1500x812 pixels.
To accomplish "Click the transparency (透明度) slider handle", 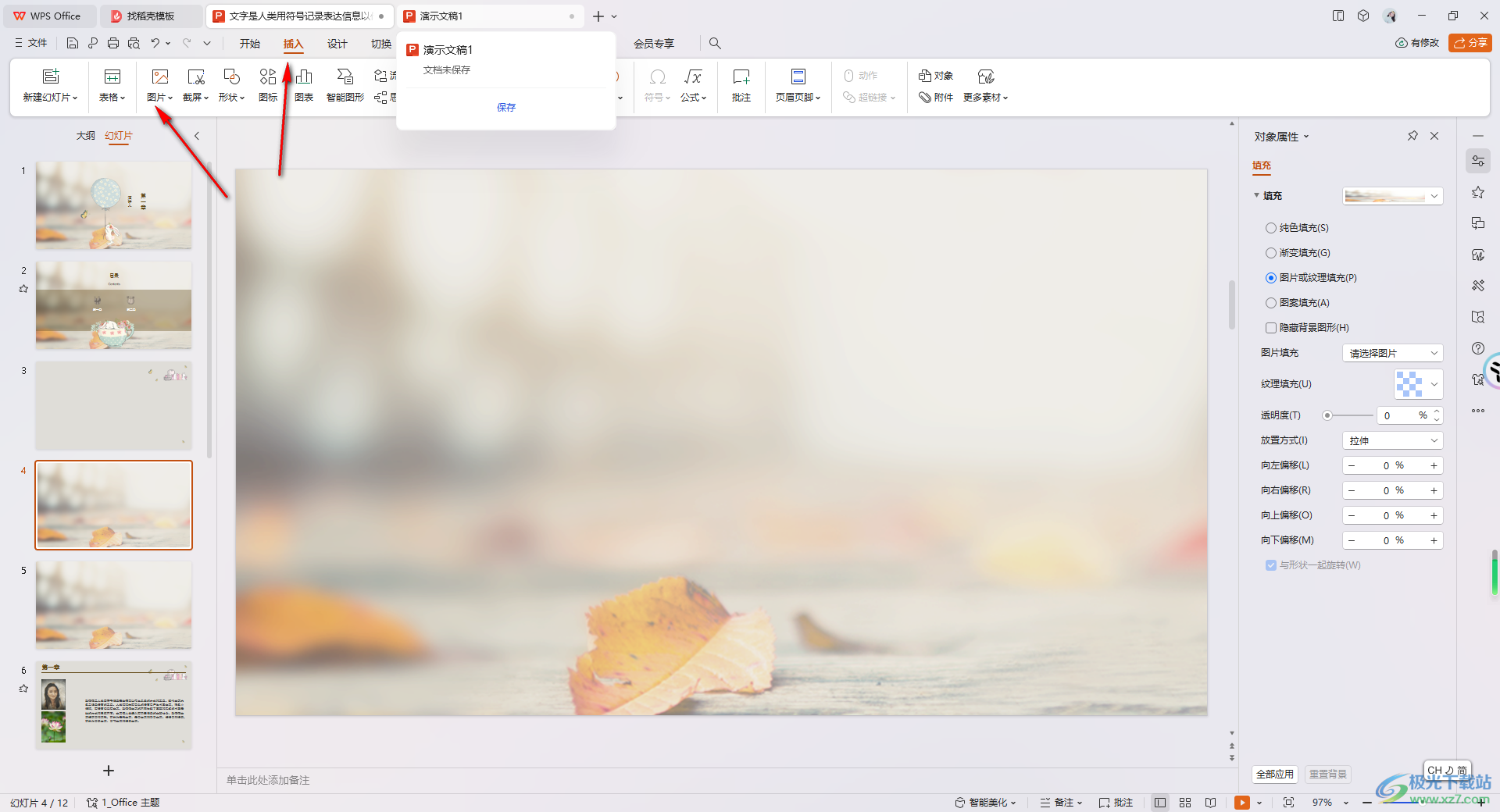I will point(1327,415).
